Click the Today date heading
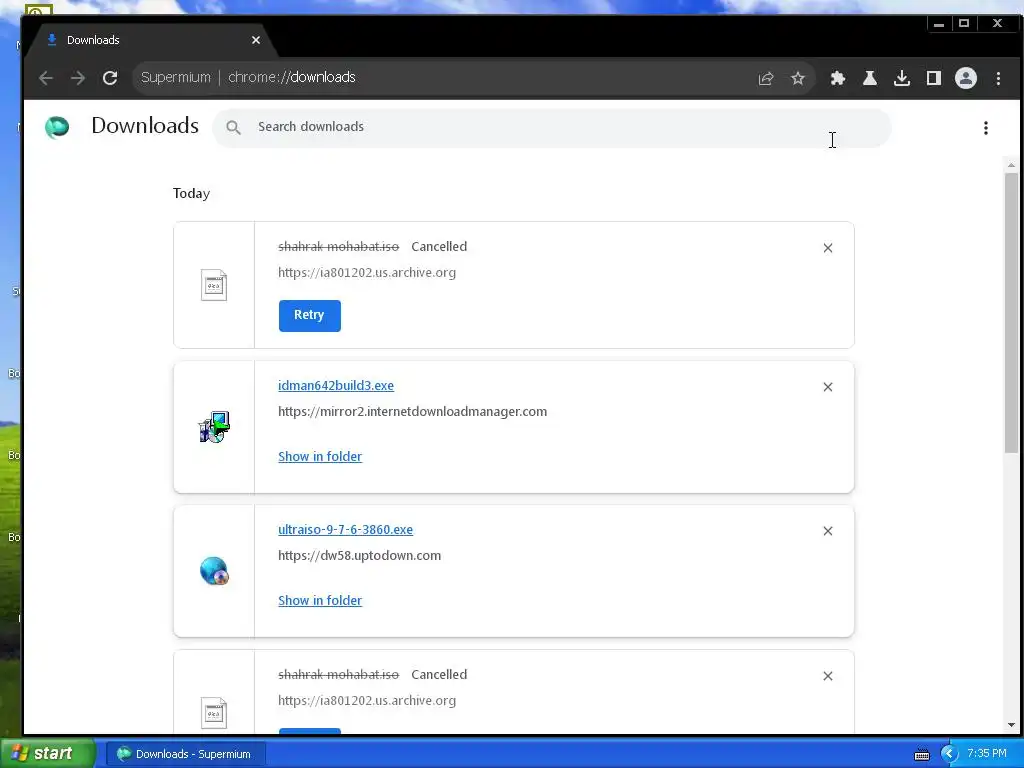 (191, 193)
